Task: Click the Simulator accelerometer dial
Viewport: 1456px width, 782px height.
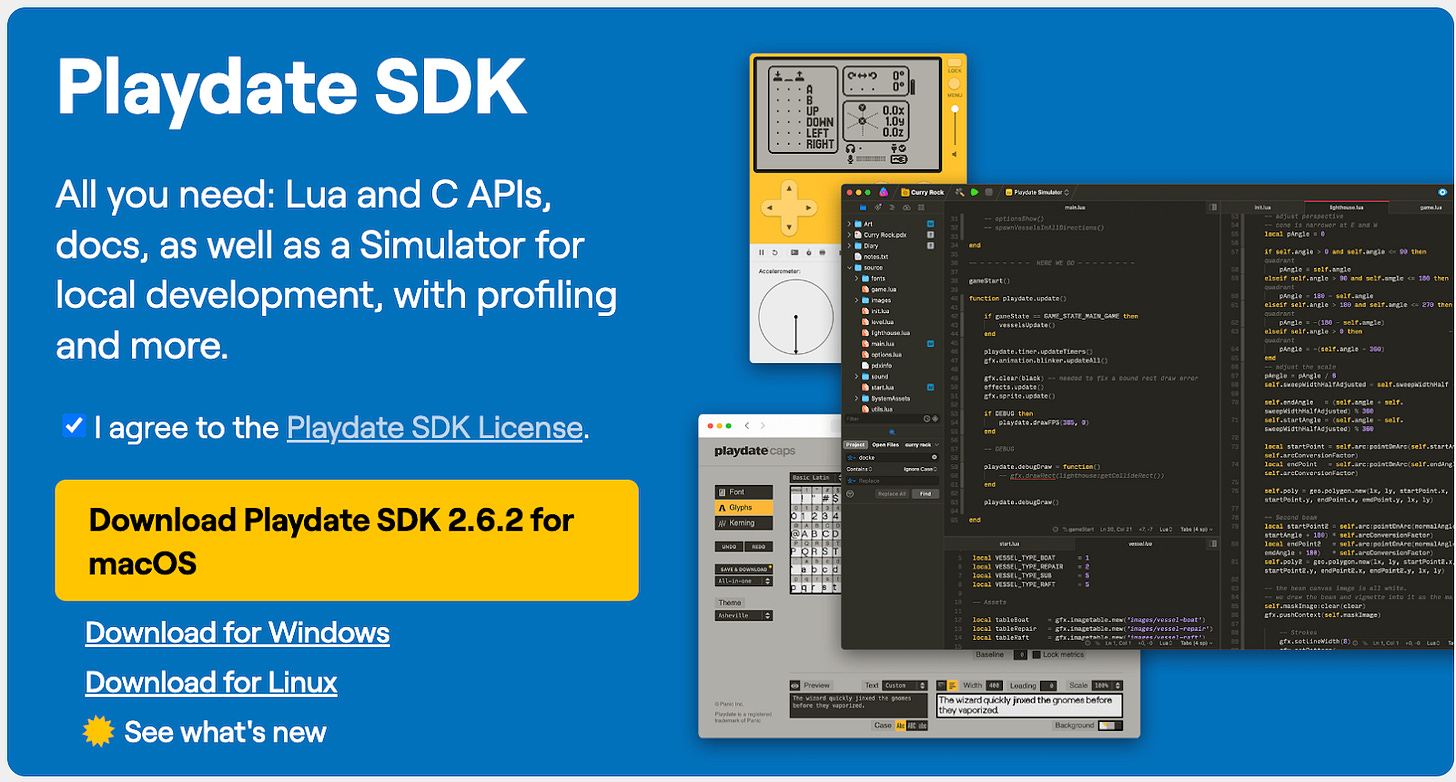Action: click(x=796, y=316)
